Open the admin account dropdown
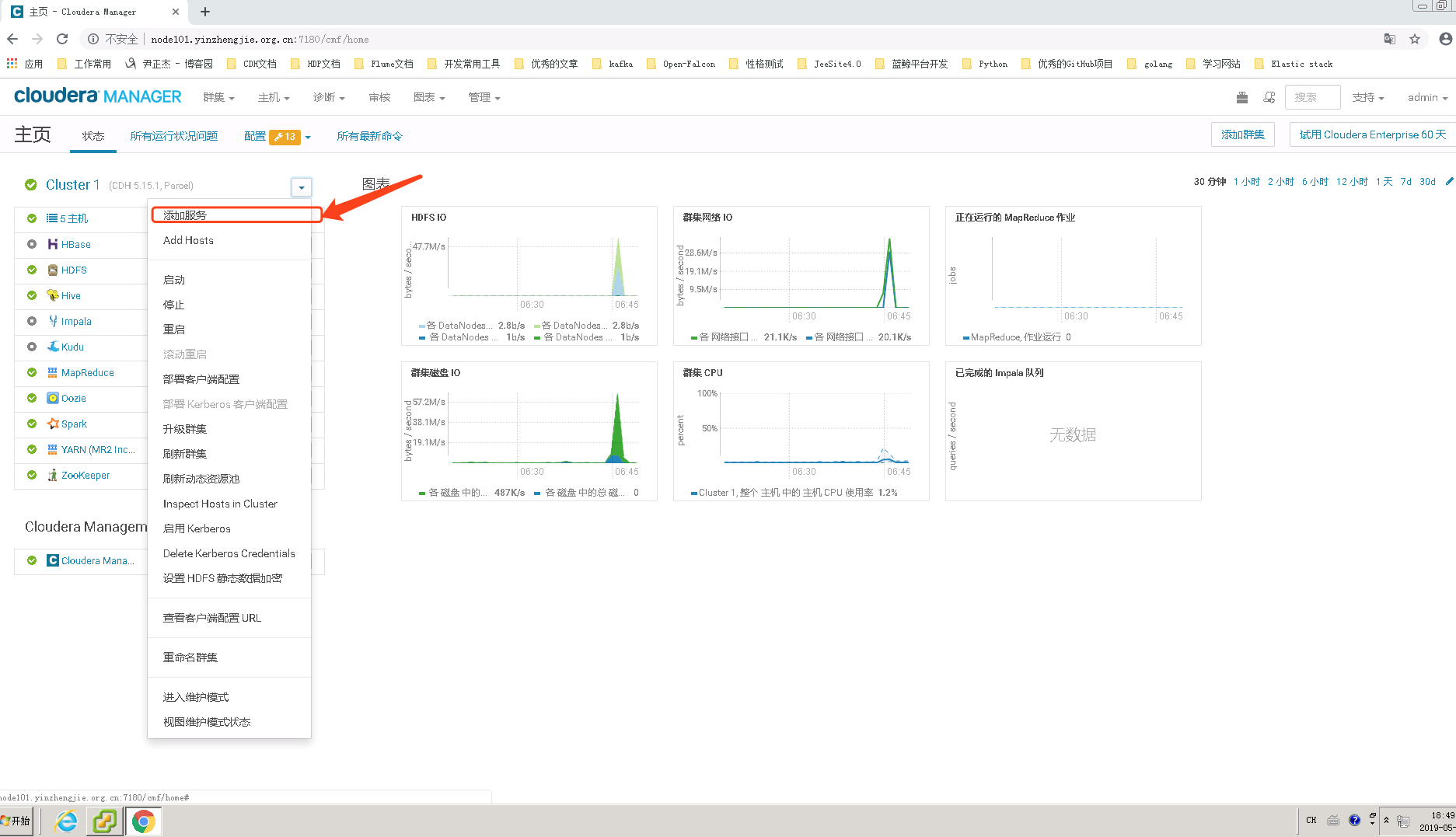 tap(1426, 97)
